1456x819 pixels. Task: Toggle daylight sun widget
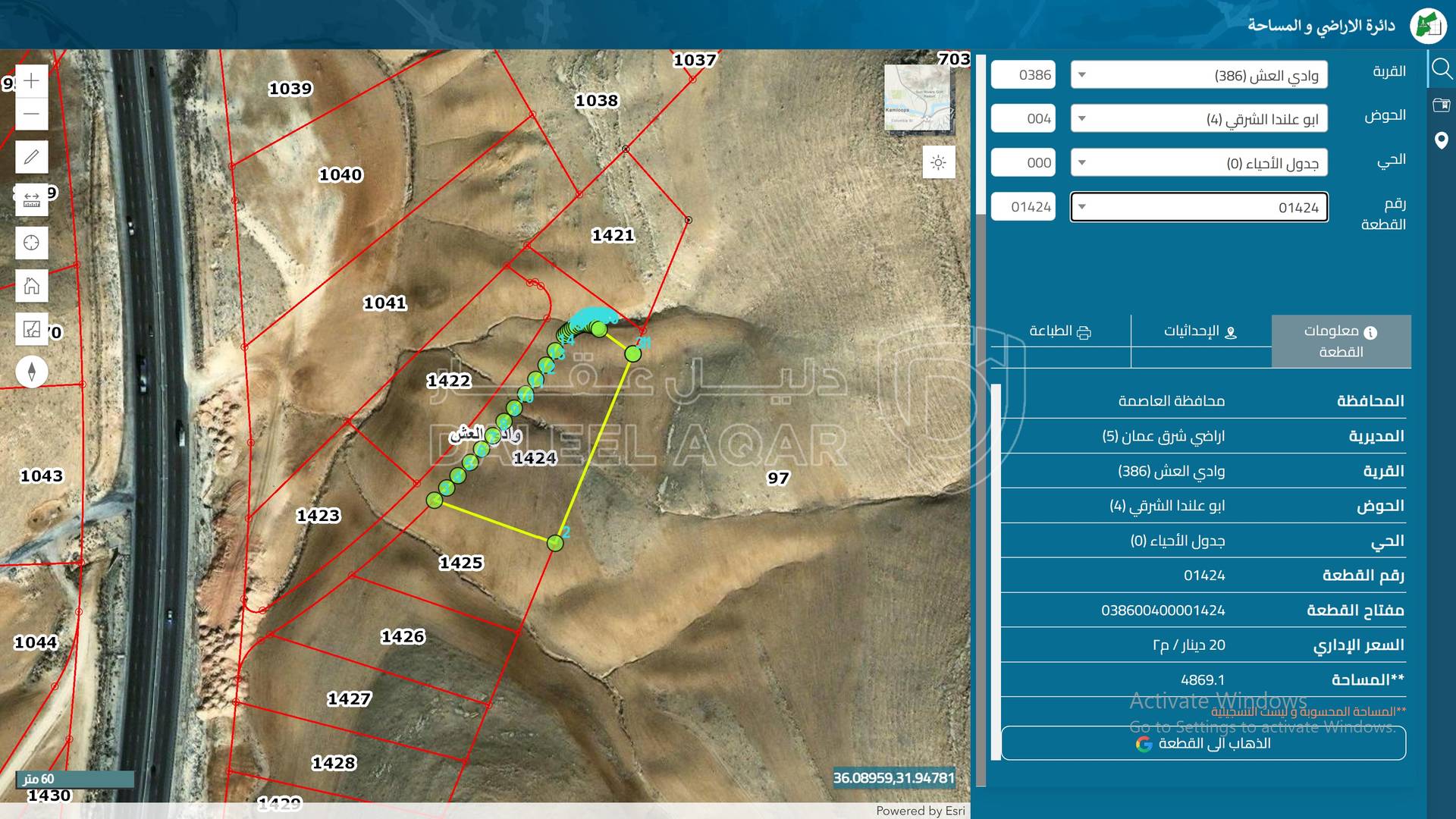pyautogui.click(x=938, y=162)
